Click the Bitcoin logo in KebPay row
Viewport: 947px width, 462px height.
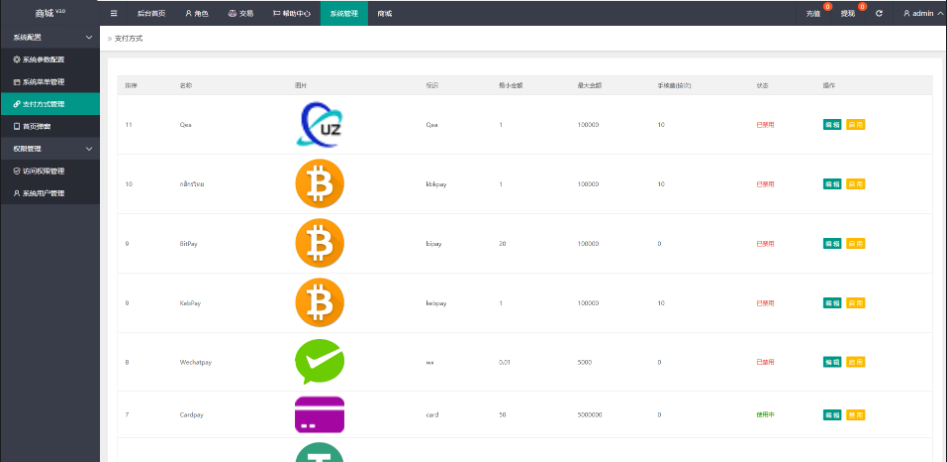(319, 303)
